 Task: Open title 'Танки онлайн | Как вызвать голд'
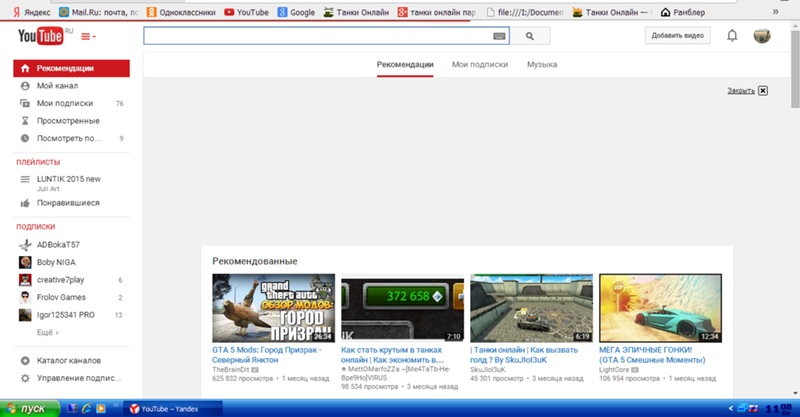524,355
